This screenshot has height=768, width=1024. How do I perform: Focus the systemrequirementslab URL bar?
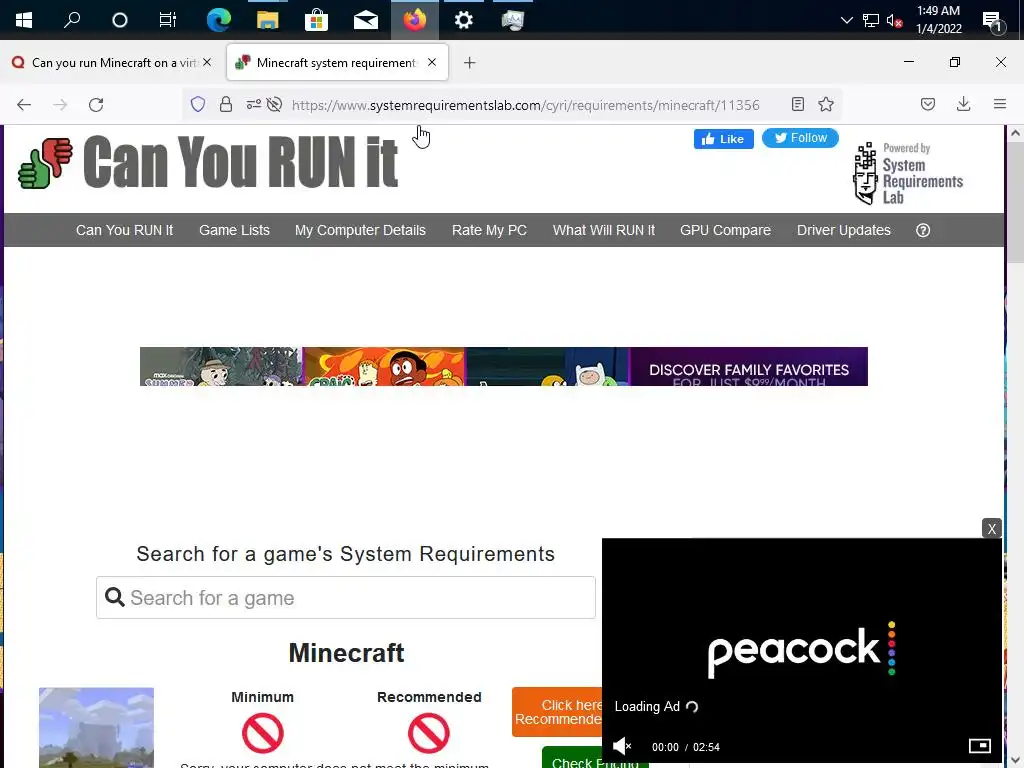point(526,105)
